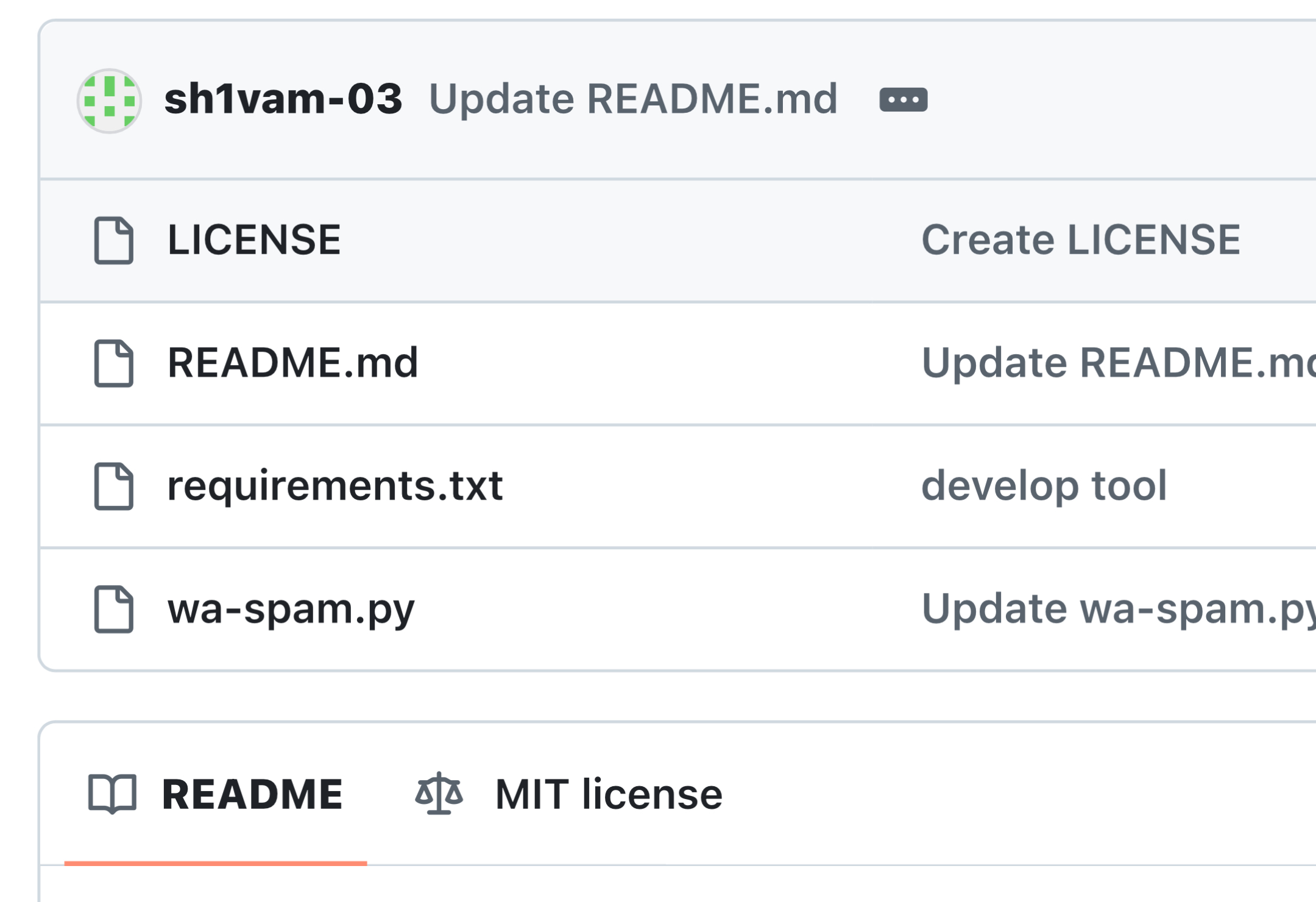Screen dimensions: 1316x902
Task: Click the book icon on README tab
Action: click(x=112, y=794)
